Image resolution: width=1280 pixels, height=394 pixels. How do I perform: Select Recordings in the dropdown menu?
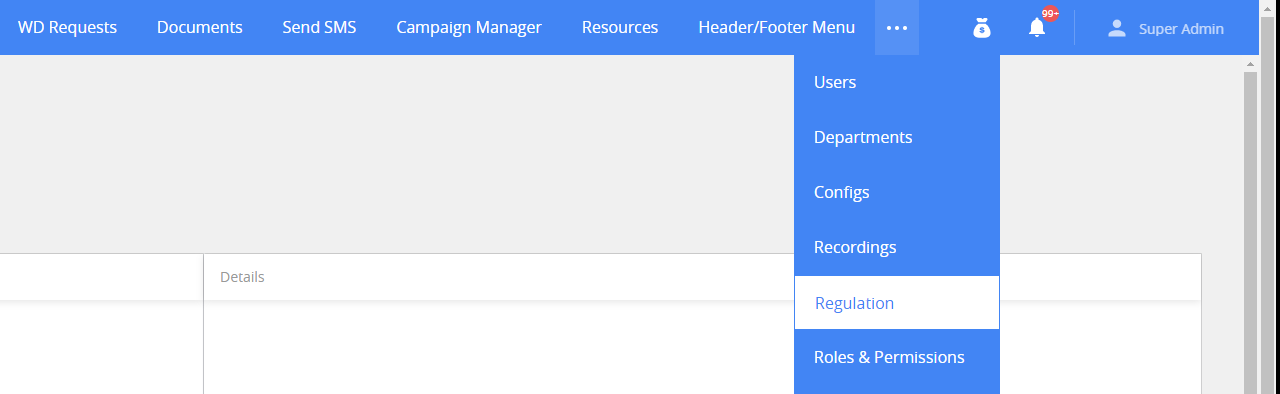[x=897, y=247]
